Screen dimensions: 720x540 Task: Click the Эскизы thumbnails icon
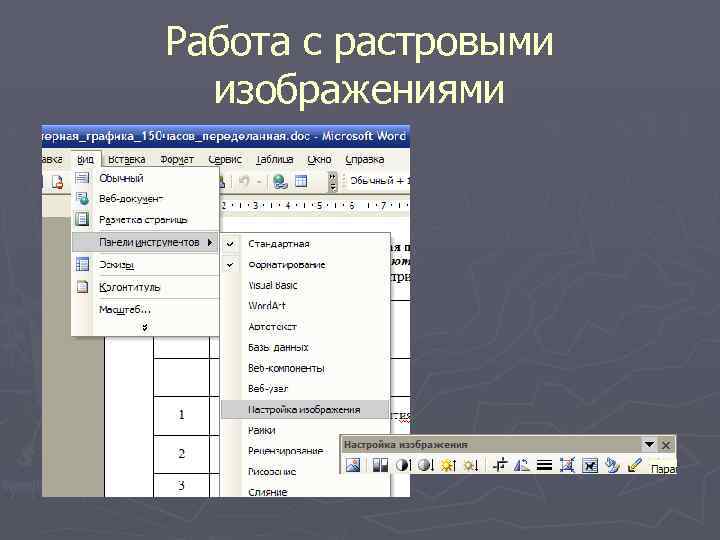[82, 264]
